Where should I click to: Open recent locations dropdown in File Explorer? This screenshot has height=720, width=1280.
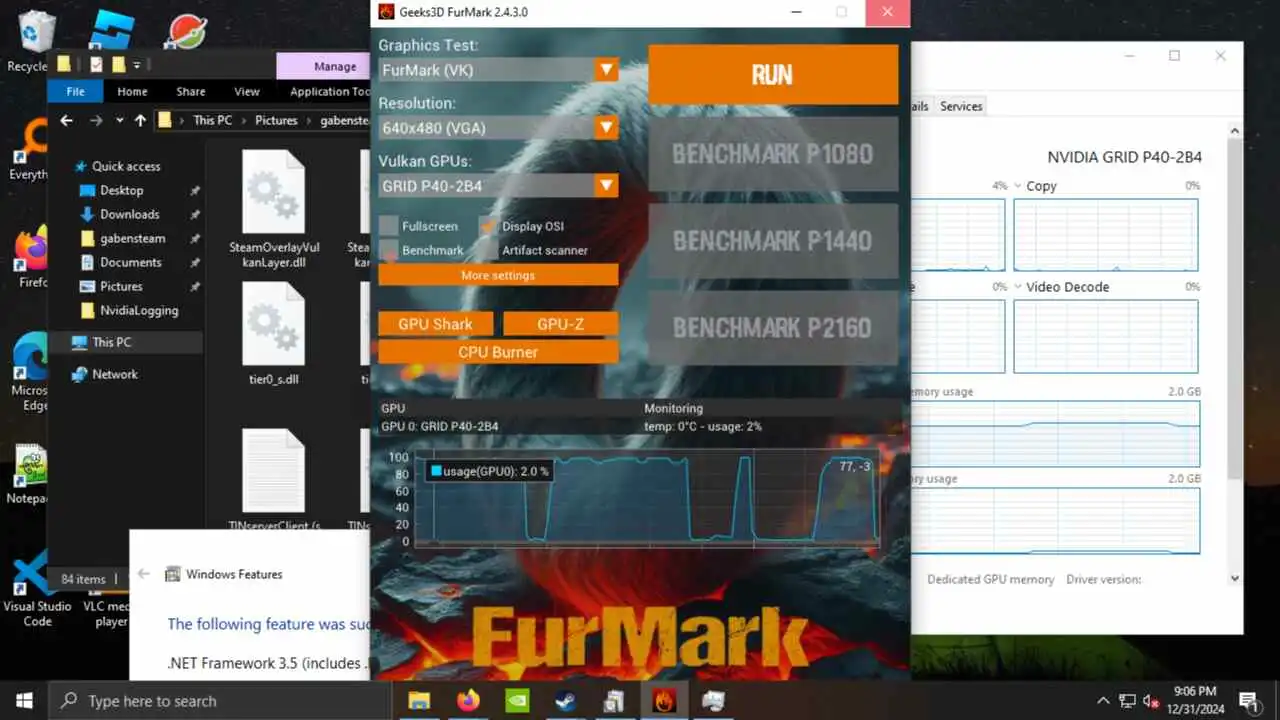[x=119, y=120]
